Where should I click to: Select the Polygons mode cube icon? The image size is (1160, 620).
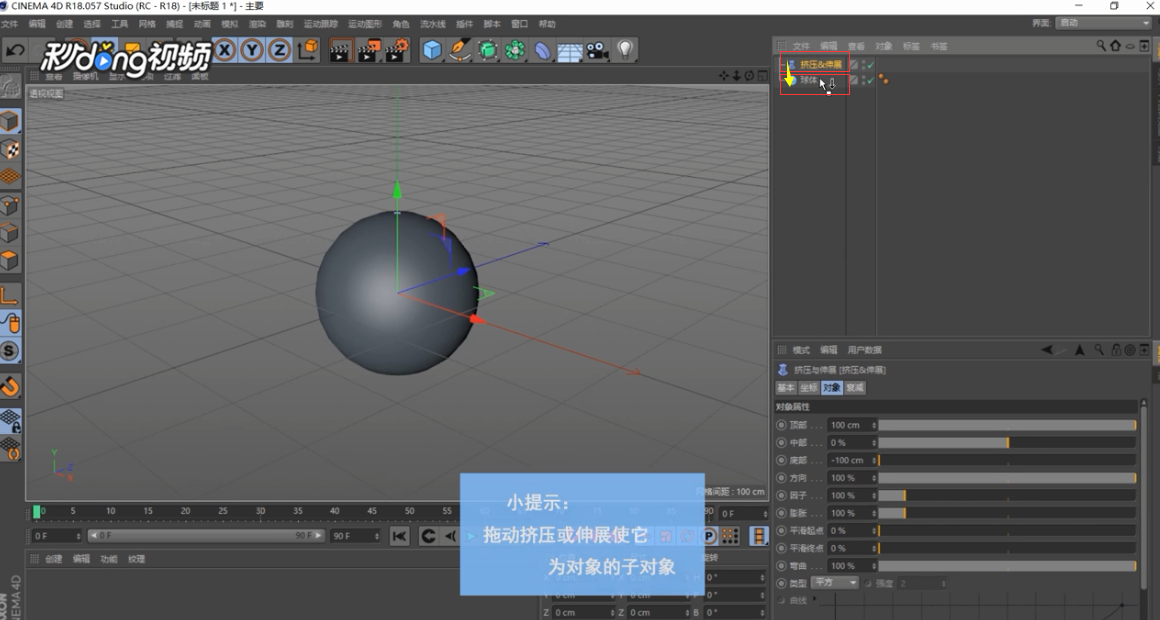point(10,260)
